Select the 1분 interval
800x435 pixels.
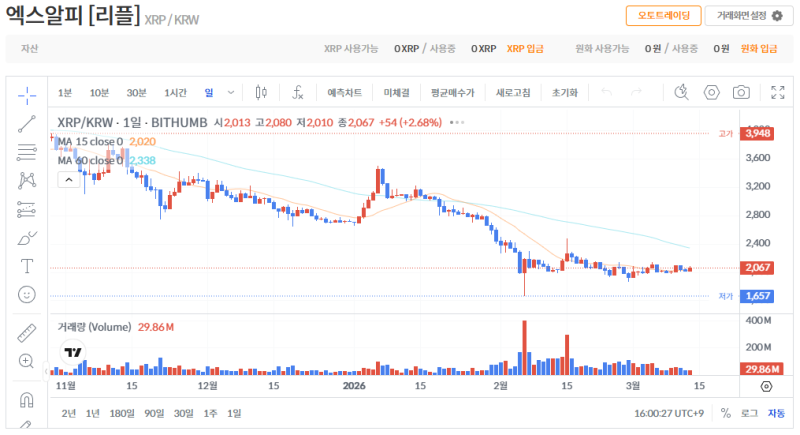pos(65,92)
